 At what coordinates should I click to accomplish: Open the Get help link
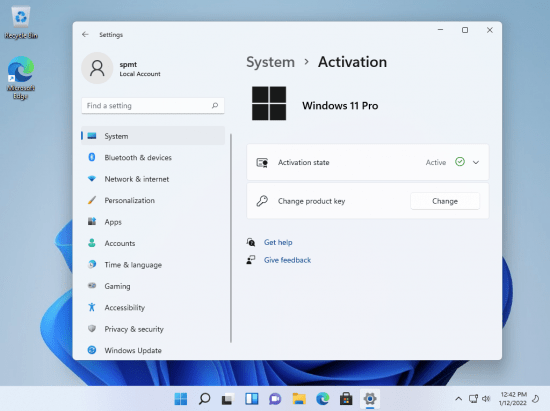tap(278, 242)
